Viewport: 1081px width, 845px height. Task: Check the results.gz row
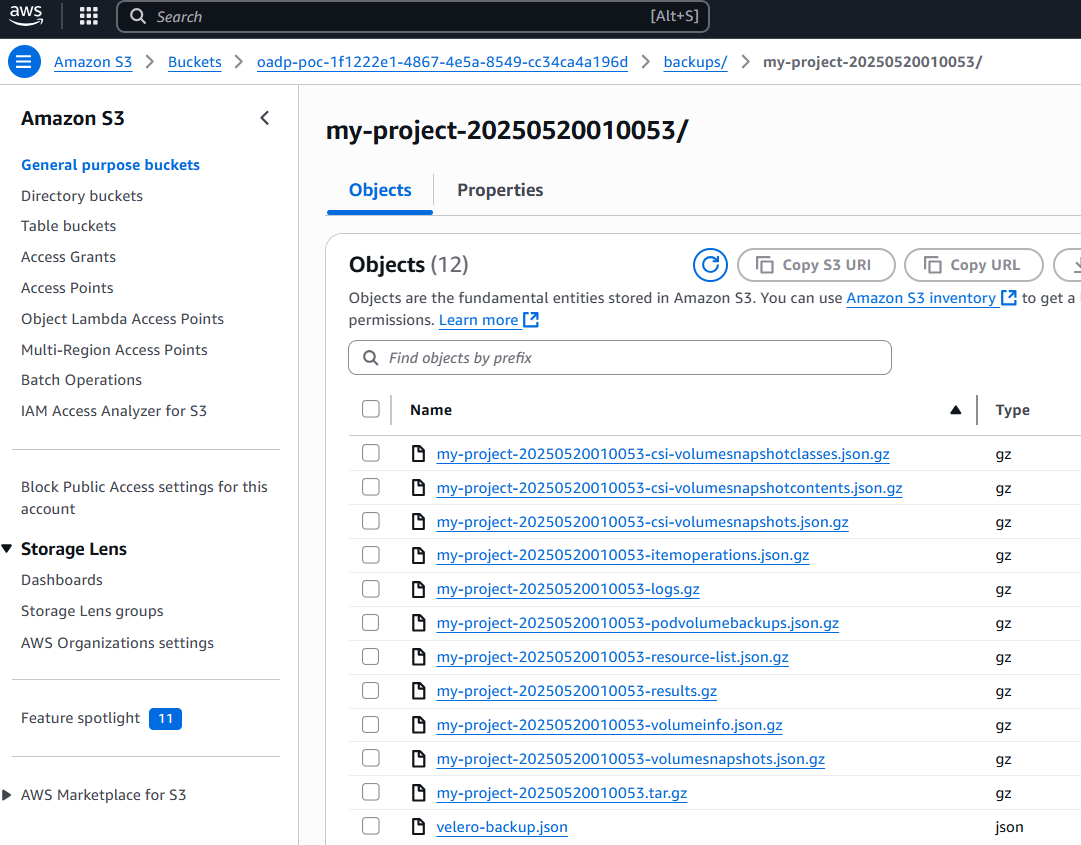coord(371,691)
